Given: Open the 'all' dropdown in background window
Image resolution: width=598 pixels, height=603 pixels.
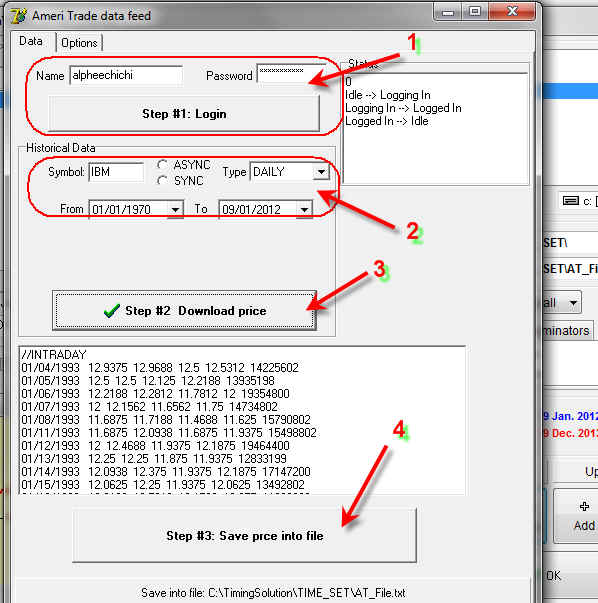Looking at the screenshot, I should 573,303.
